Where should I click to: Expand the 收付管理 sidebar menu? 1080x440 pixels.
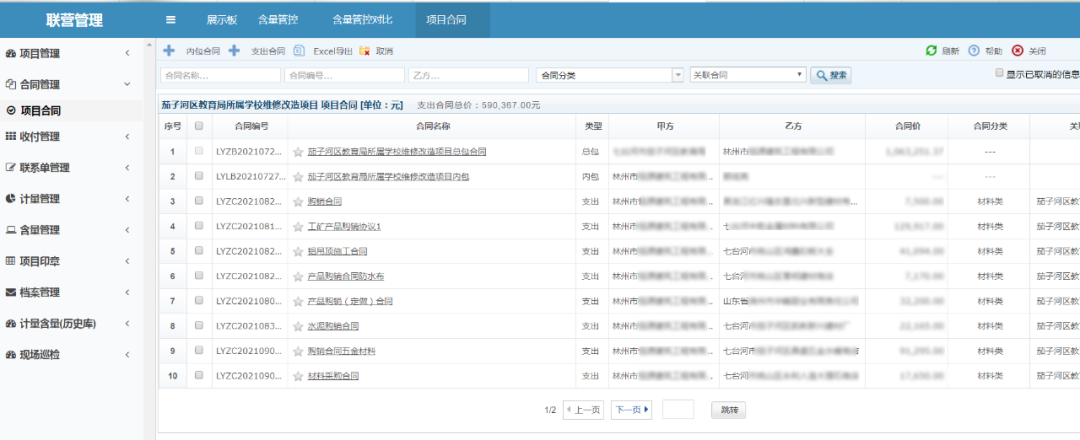click(x=127, y=136)
